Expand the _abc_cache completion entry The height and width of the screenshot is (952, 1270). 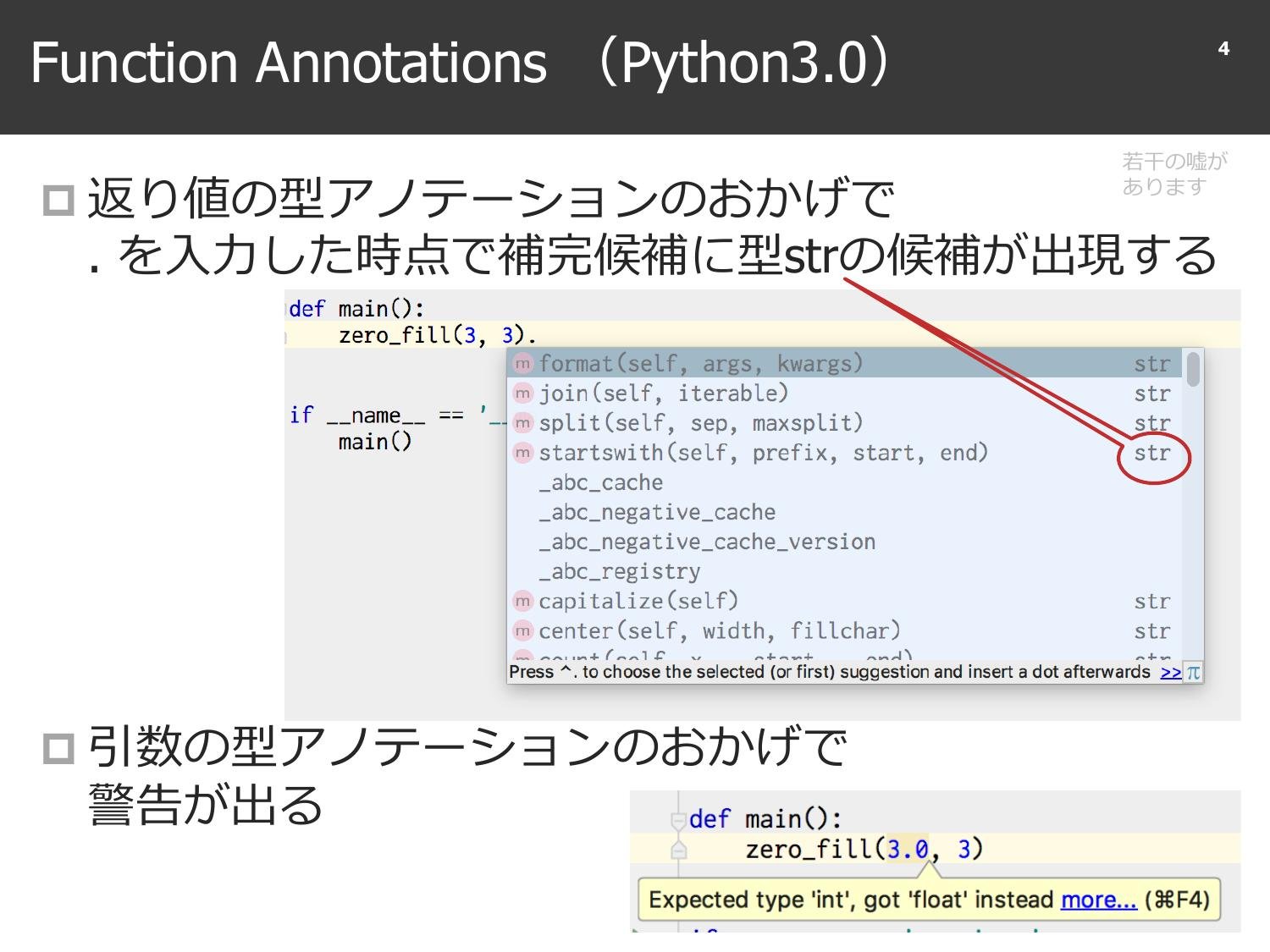click(x=601, y=482)
